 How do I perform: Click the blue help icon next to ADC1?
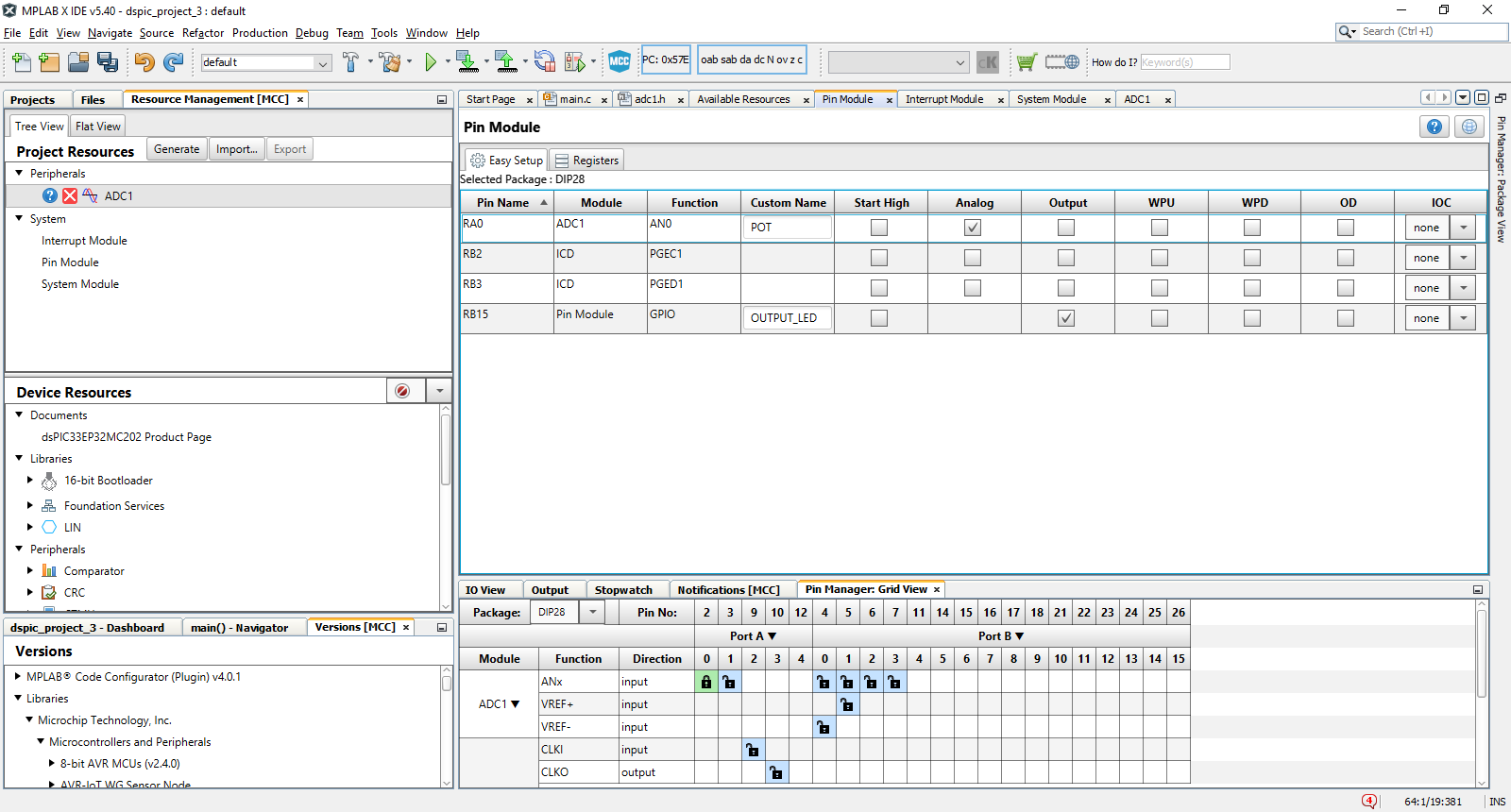tap(50, 195)
